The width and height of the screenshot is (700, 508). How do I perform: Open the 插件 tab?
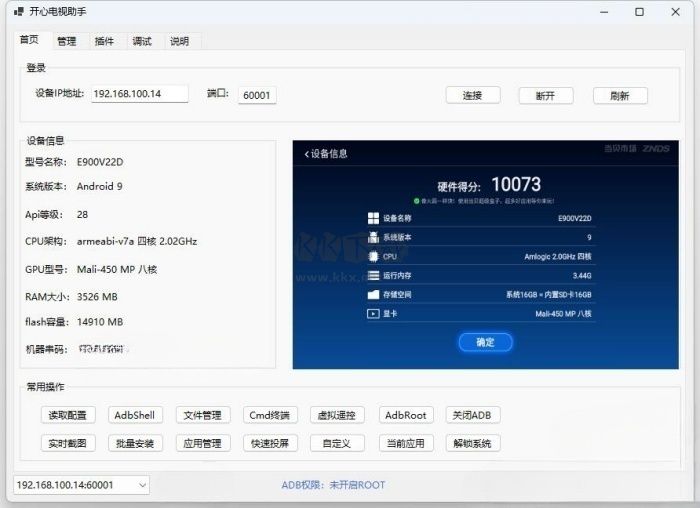104,42
